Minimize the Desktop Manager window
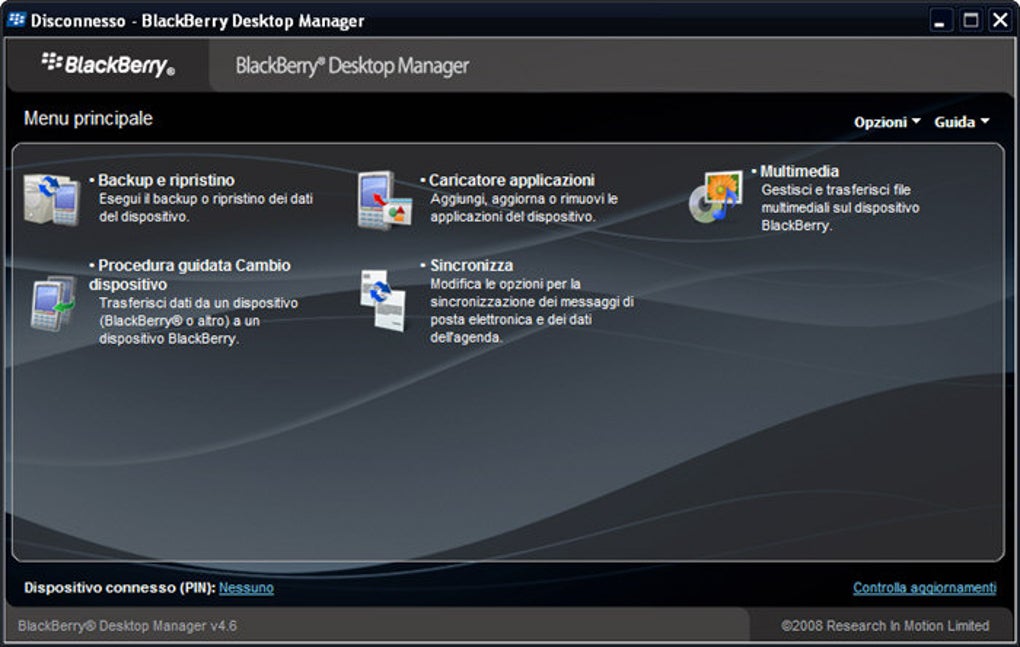This screenshot has width=1020, height=647. pyautogui.click(x=941, y=20)
